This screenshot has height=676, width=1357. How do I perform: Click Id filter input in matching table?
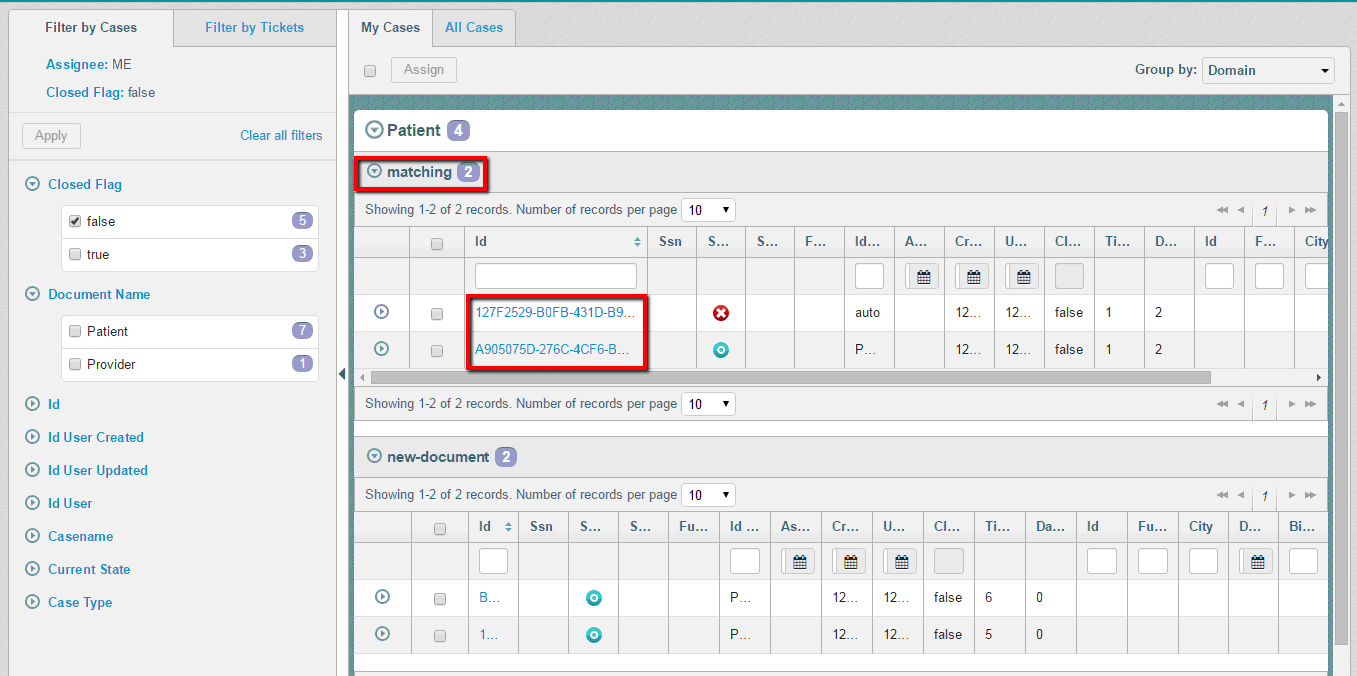pyautogui.click(x=555, y=276)
